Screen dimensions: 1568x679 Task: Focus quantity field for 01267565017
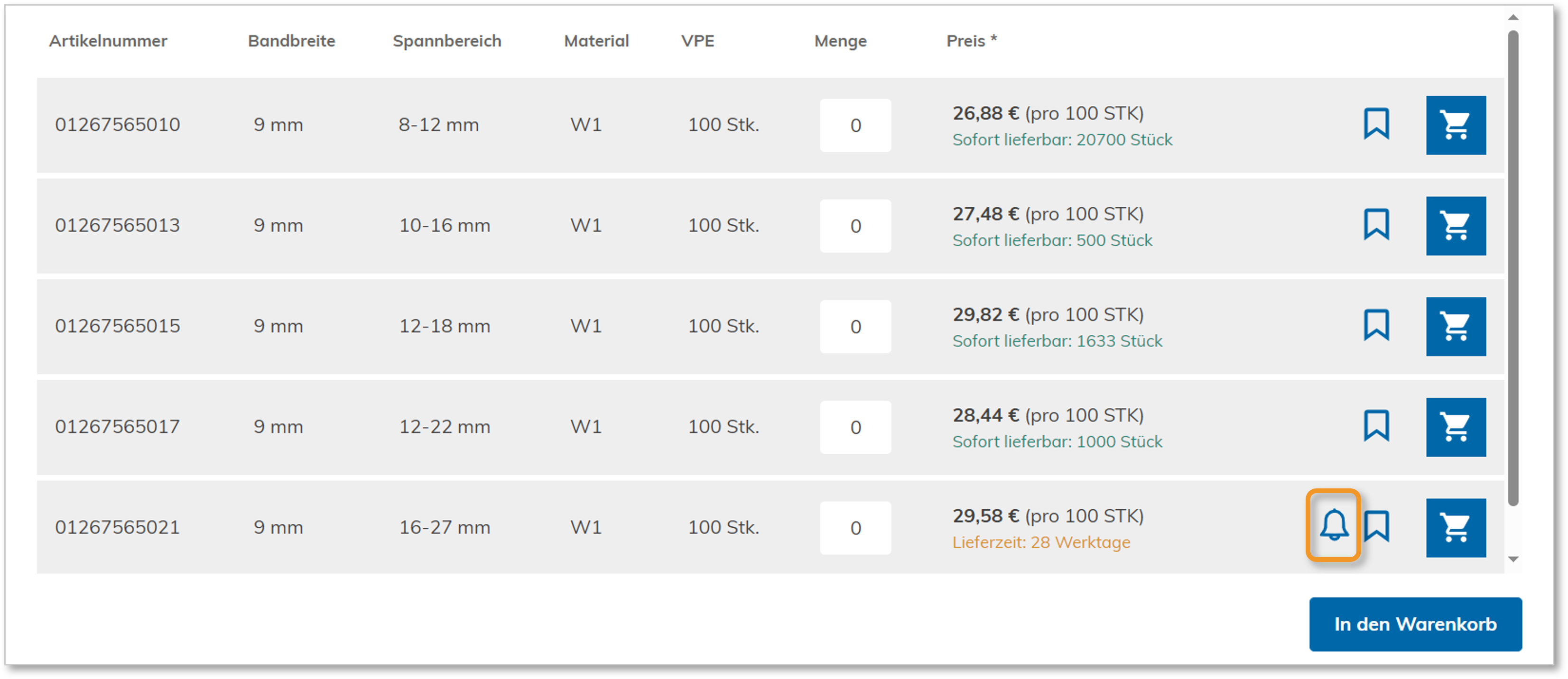pyautogui.click(x=855, y=427)
